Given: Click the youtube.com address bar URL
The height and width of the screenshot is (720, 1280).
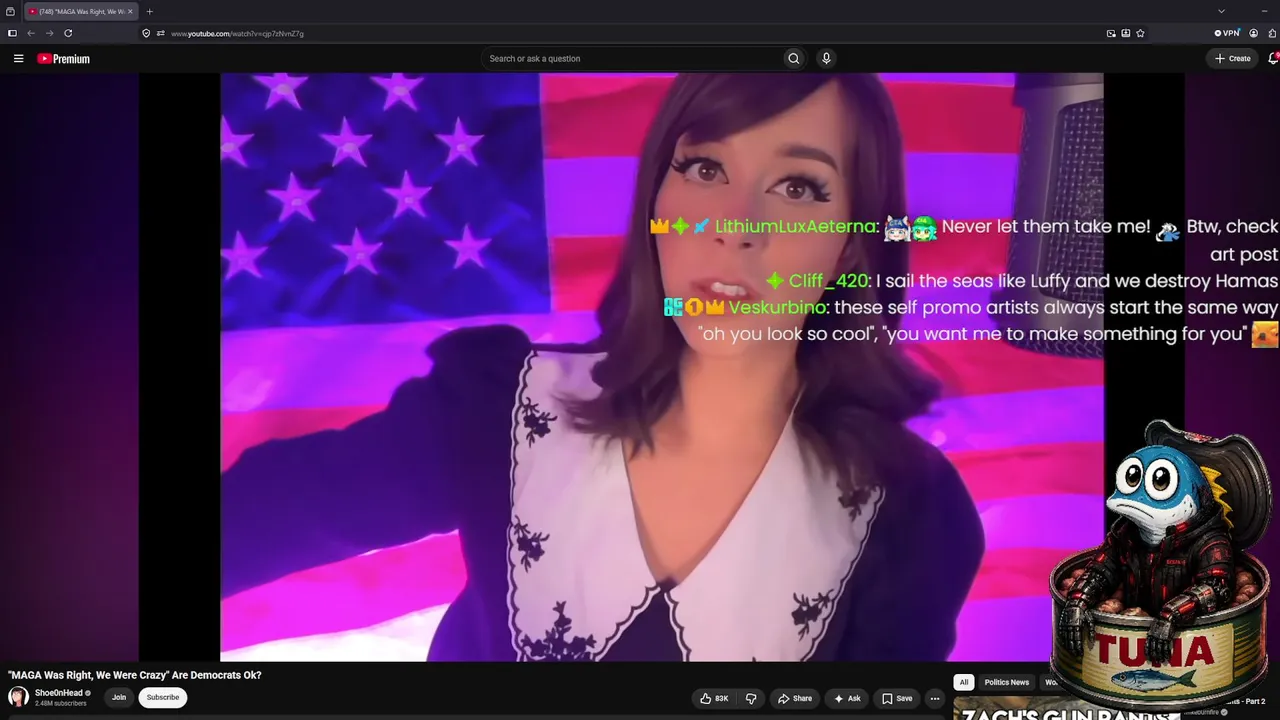Looking at the screenshot, I should [237, 34].
